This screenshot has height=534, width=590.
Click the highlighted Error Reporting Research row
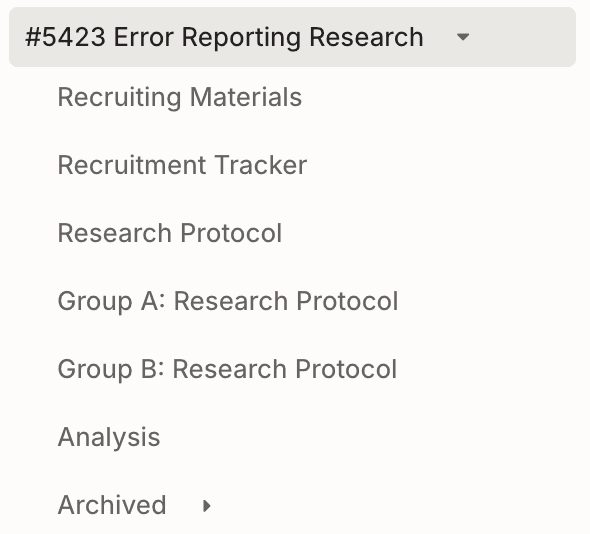click(292, 37)
